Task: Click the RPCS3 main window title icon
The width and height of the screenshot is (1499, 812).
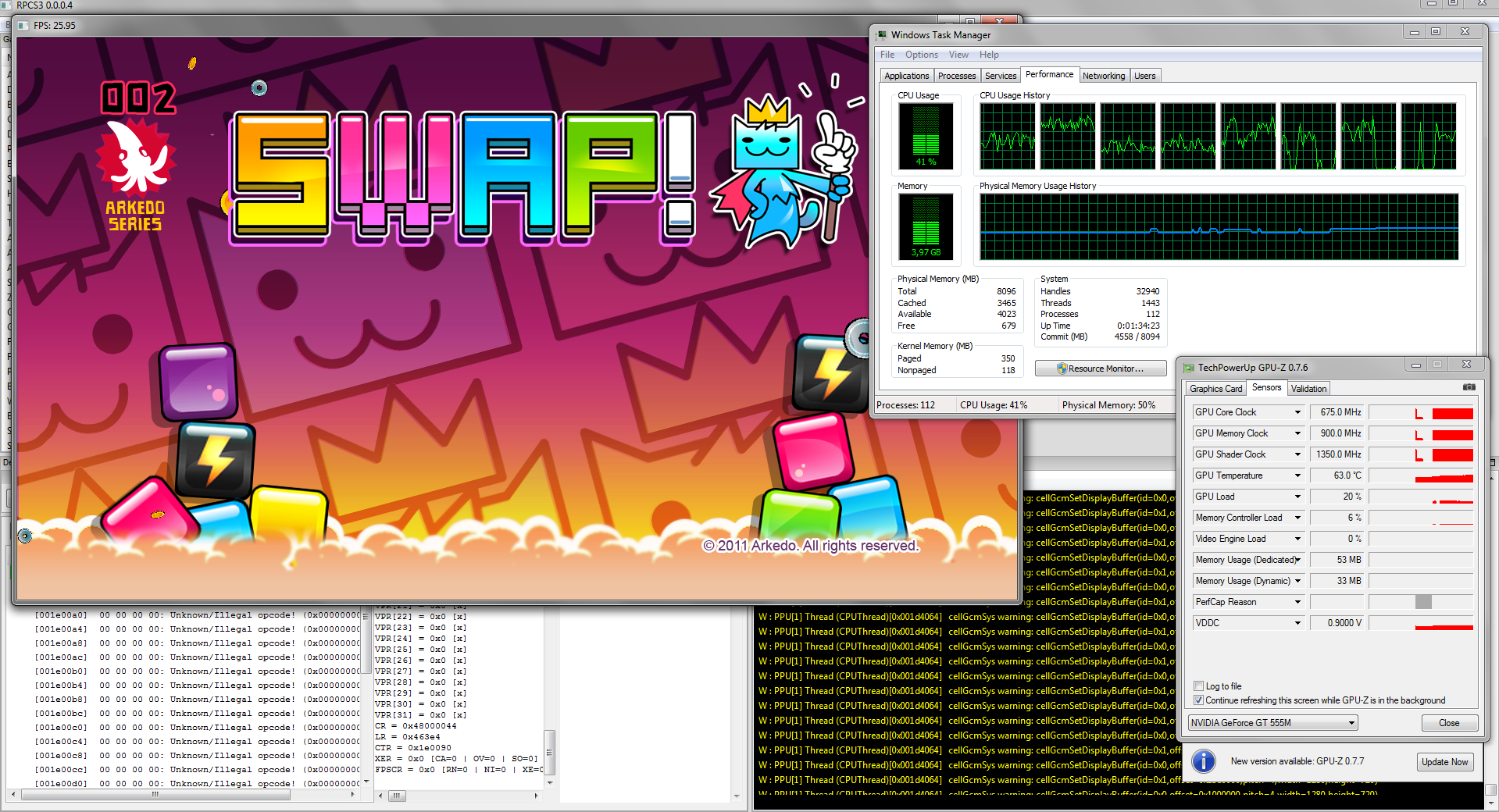Action: coord(7,5)
